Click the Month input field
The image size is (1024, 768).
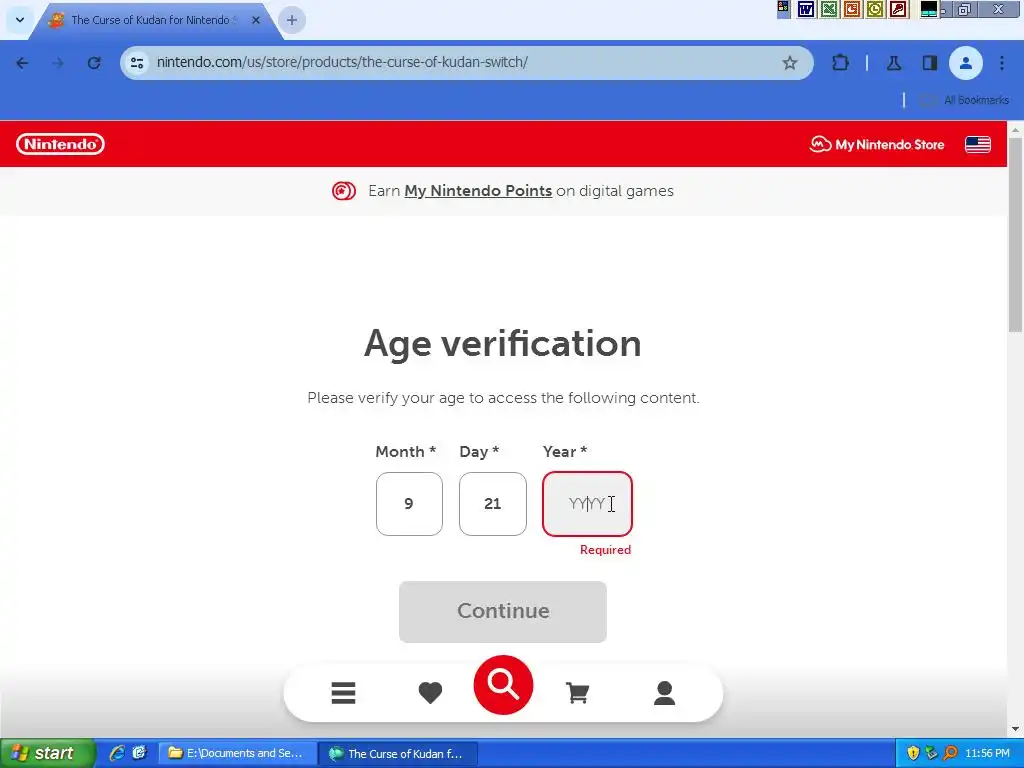(x=409, y=504)
